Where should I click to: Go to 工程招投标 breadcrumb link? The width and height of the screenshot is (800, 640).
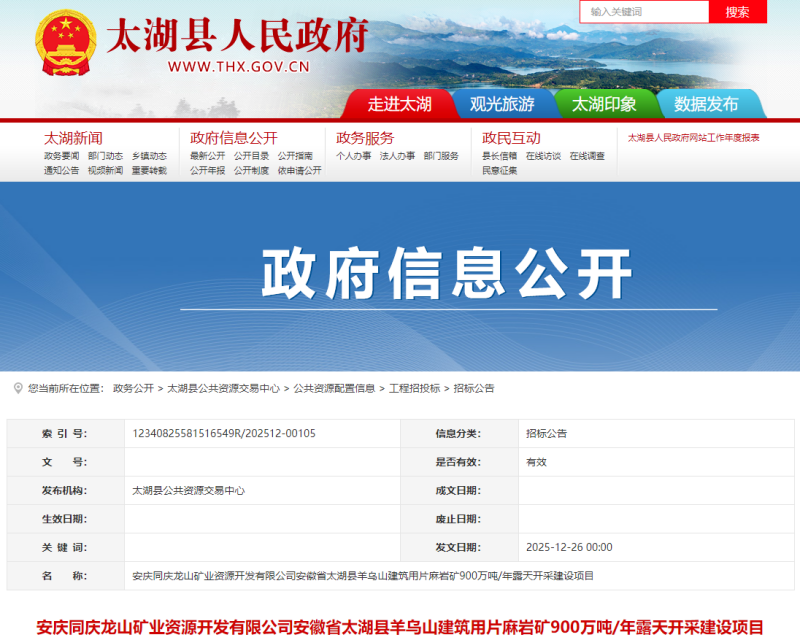[414, 388]
